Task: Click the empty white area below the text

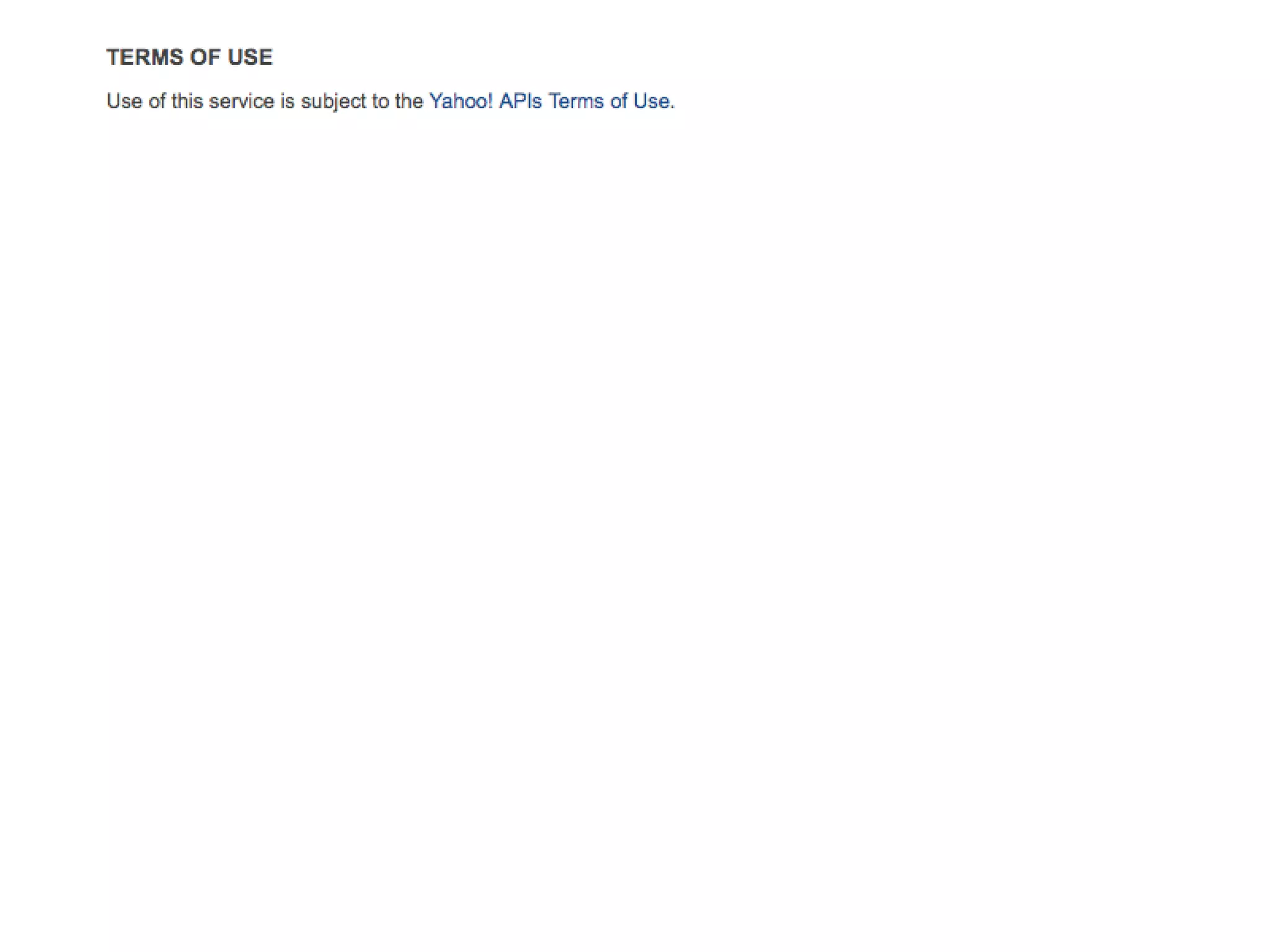Action: [x=635, y=496]
